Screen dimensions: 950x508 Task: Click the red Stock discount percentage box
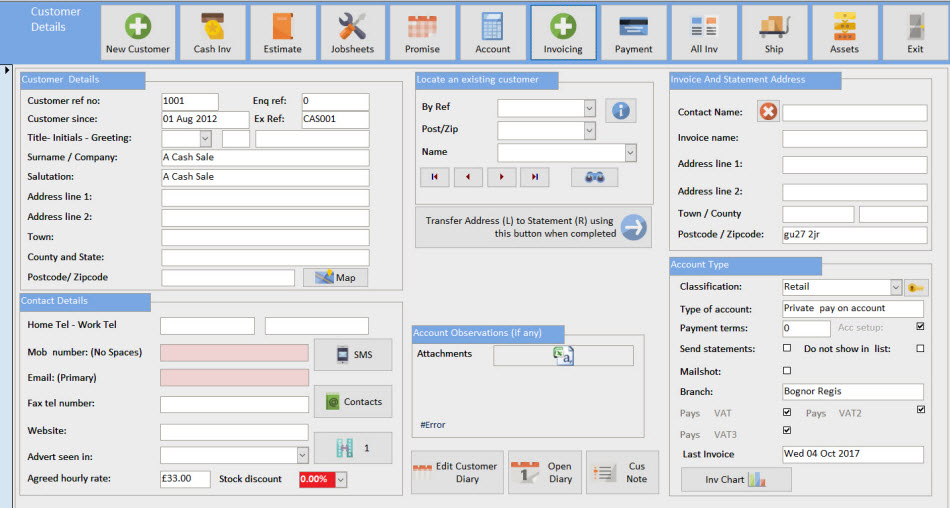tap(316, 479)
